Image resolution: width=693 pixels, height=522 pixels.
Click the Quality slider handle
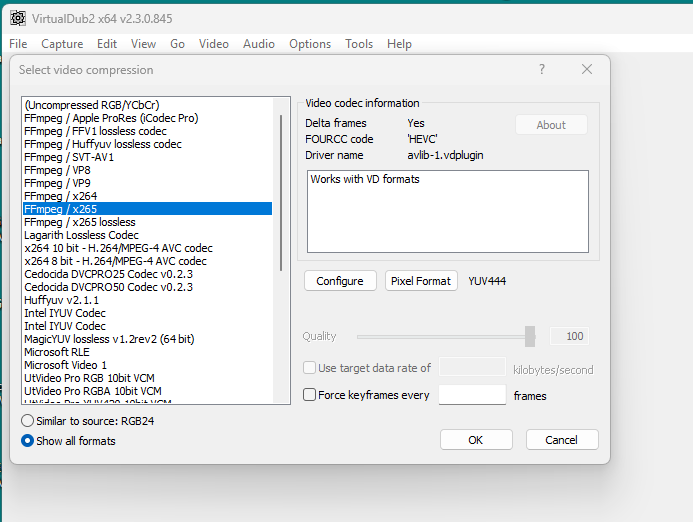coord(530,336)
